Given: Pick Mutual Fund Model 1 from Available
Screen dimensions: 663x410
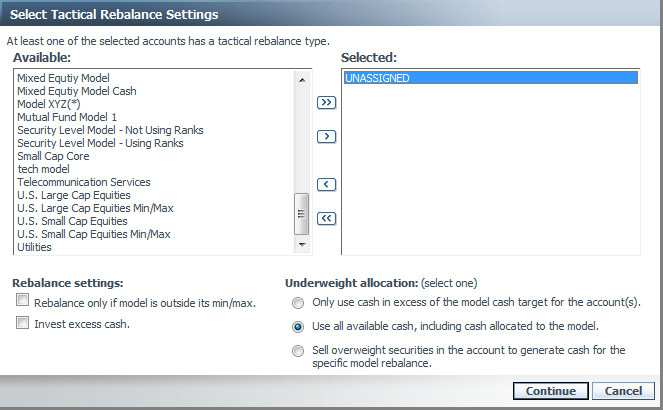Looking at the screenshot, I should (x=67, y=117).
